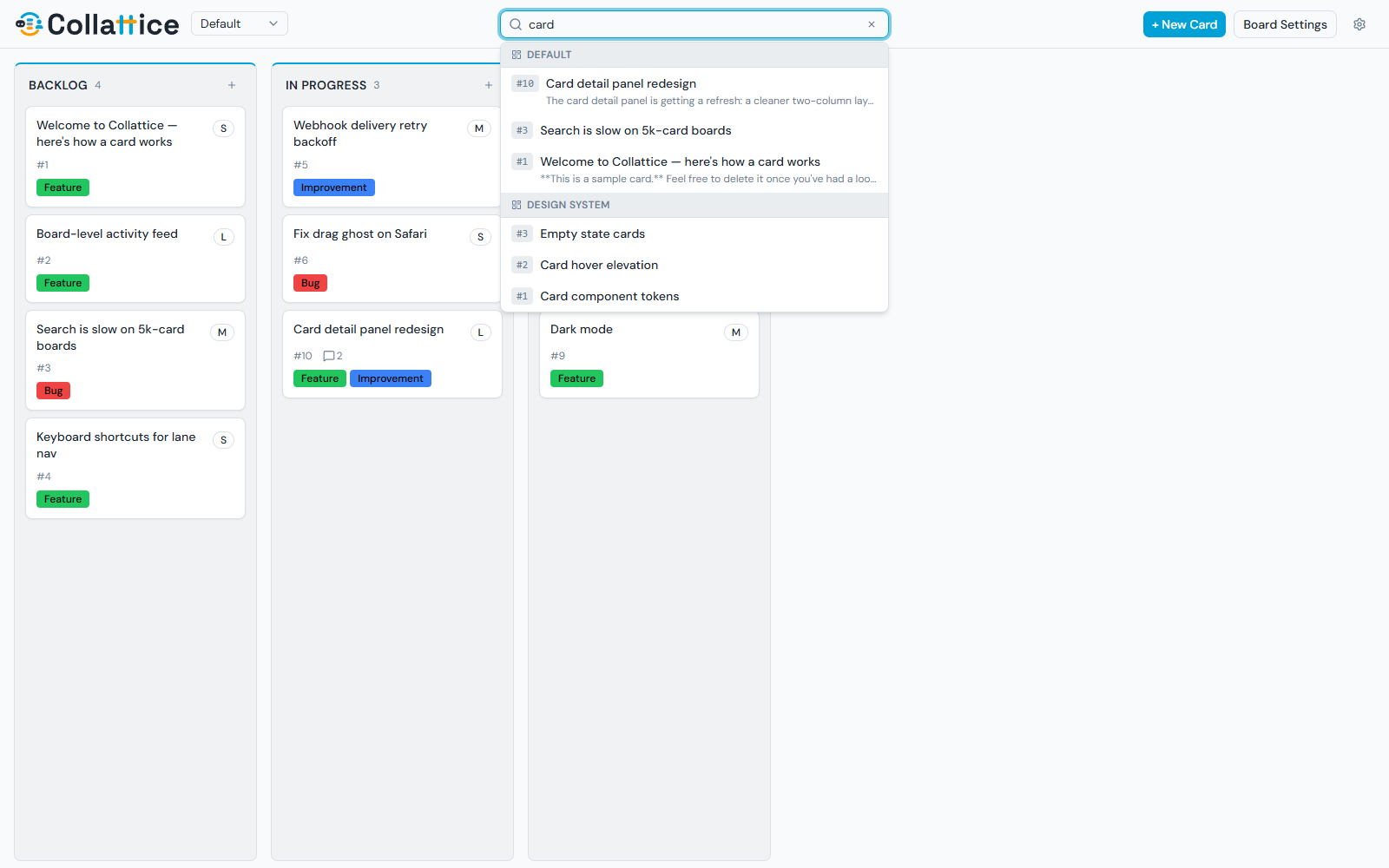The height and width of the screenshot is (868, 1389).
Task: Click the M size badge on Dark mode card
Action: point(736,332)
